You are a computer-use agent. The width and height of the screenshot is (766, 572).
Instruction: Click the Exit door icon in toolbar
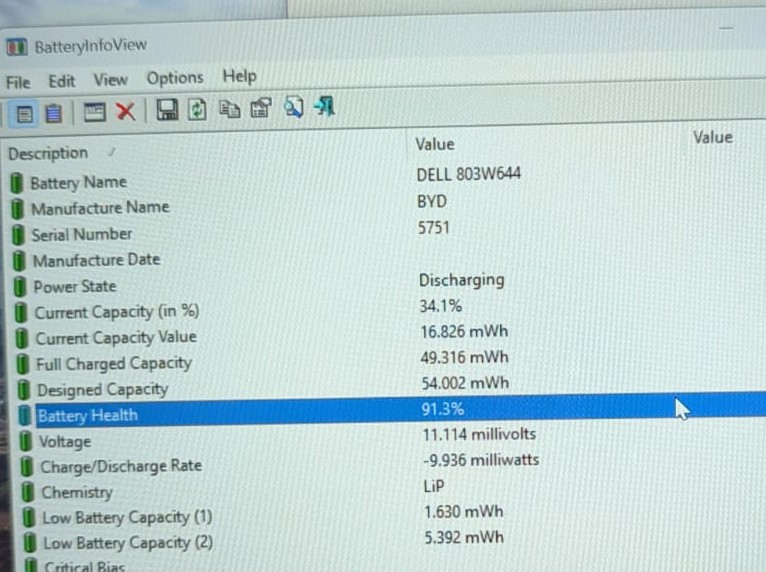[x=325, y=106]
